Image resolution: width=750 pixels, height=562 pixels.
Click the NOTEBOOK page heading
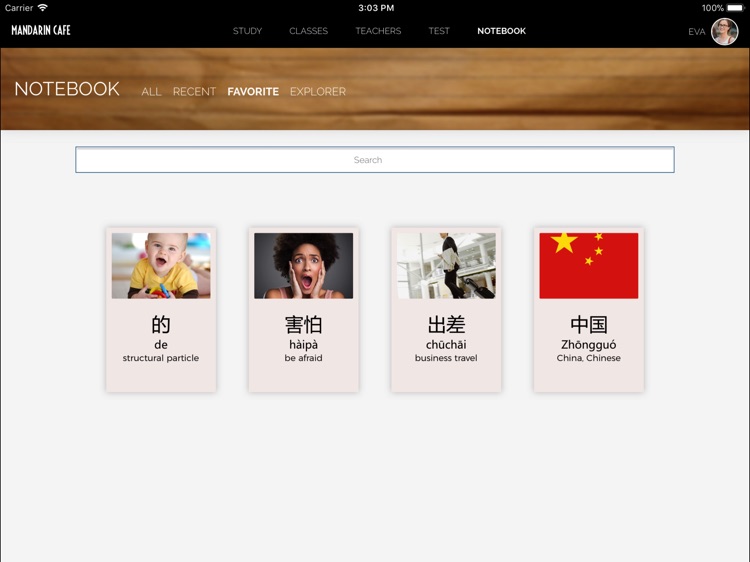67,89
